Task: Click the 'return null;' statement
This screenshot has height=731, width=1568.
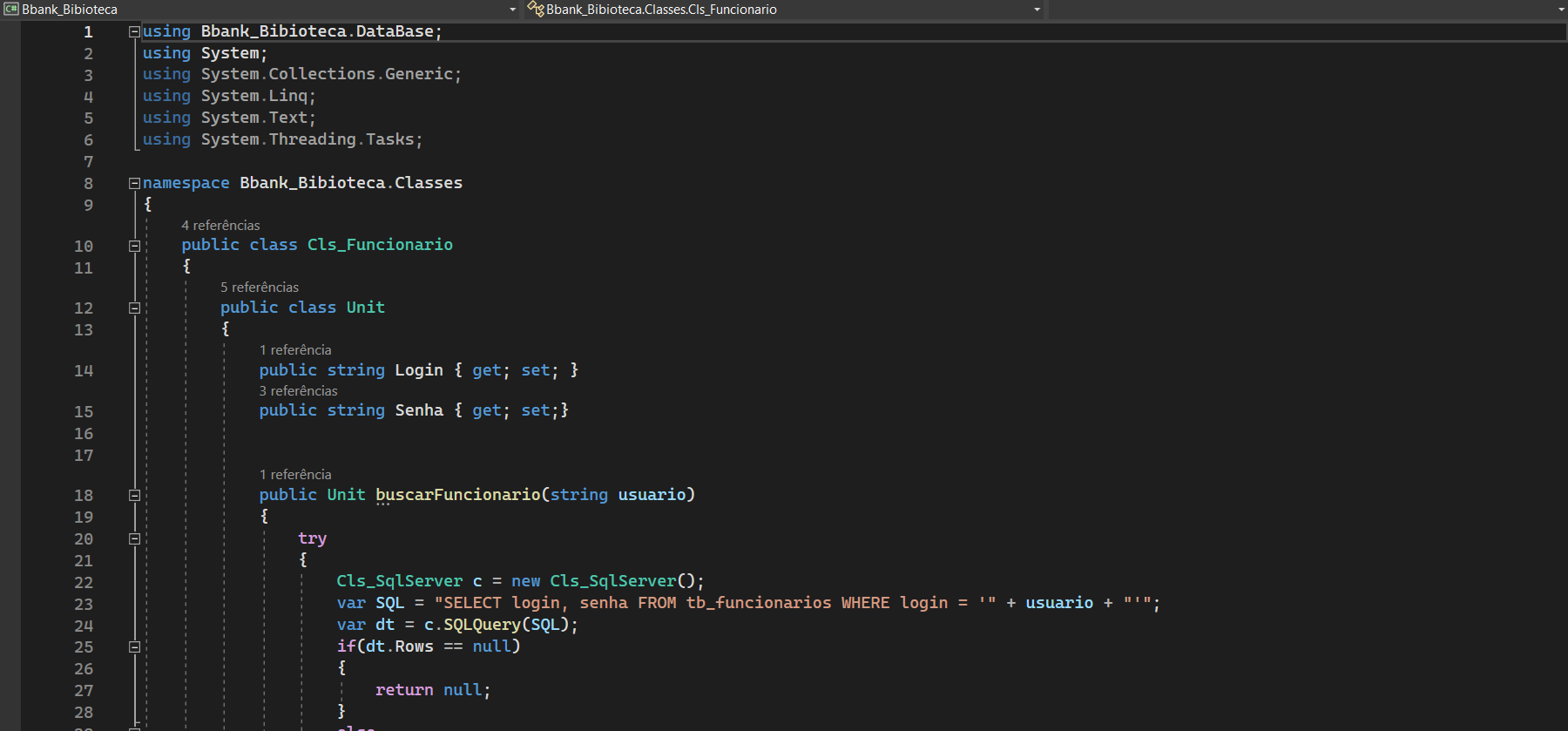Action: click(x=433, y=690)
